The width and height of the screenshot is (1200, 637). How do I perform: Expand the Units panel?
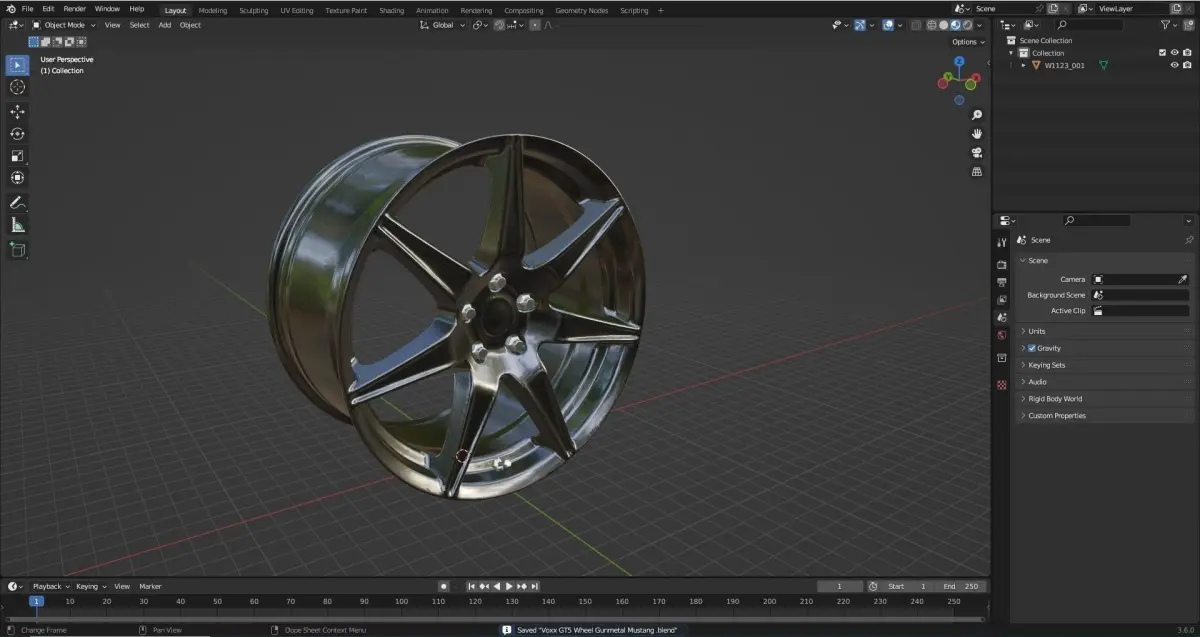1105,331
